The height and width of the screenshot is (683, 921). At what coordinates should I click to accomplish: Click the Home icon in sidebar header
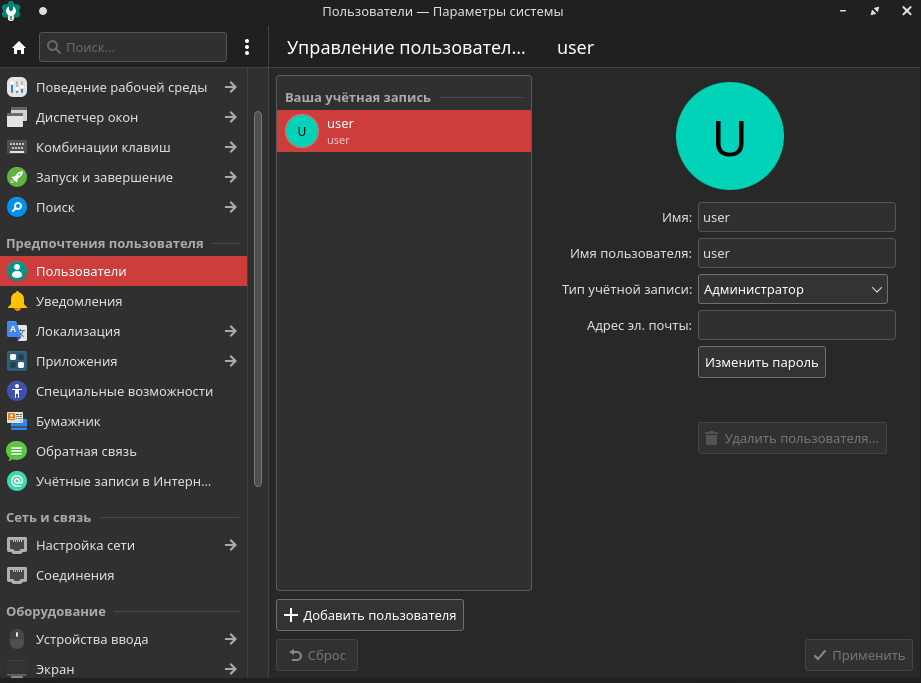tap(18, 47)
